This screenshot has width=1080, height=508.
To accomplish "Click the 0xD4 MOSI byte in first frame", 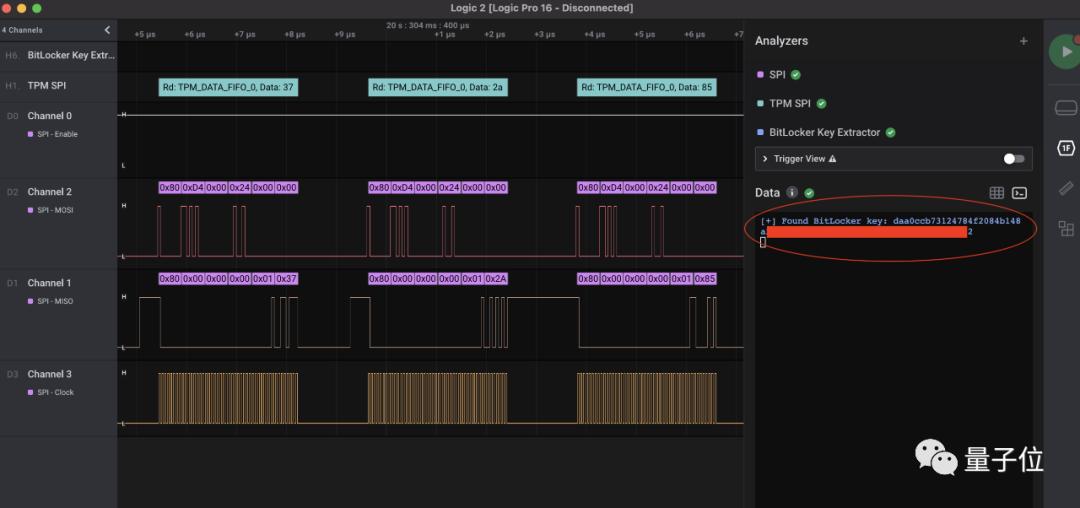I will pyautogui.click(x=193, y=187).
